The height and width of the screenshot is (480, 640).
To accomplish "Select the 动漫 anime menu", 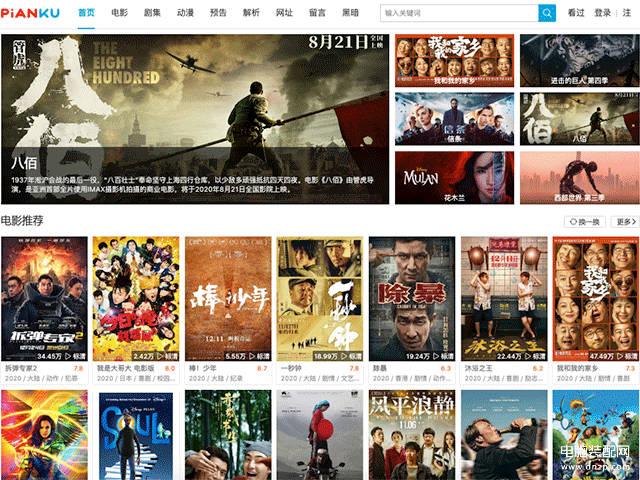I will pyautogui.click(x=185, y=13).
